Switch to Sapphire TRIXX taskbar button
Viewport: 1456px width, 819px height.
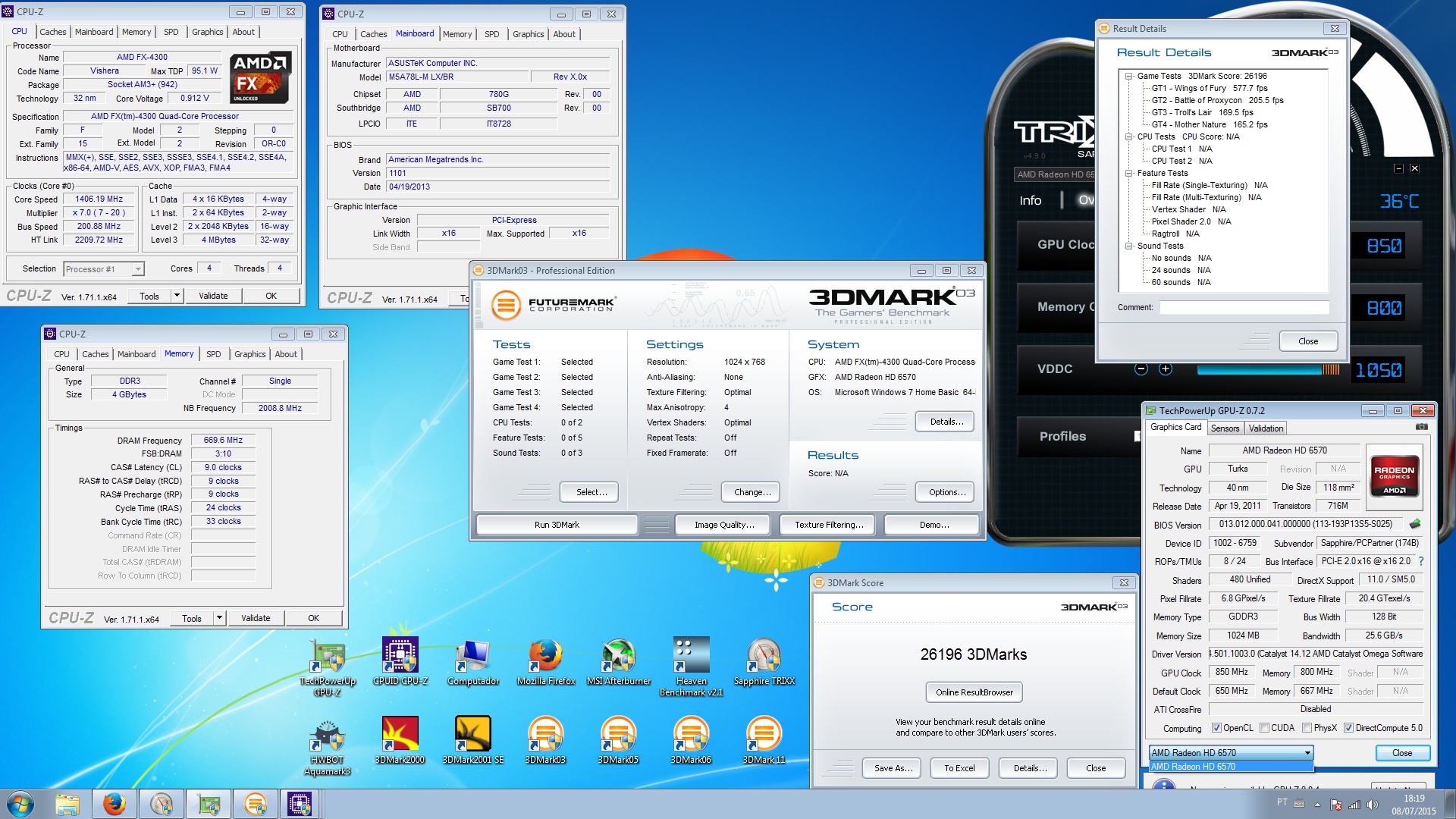[162, 804]
